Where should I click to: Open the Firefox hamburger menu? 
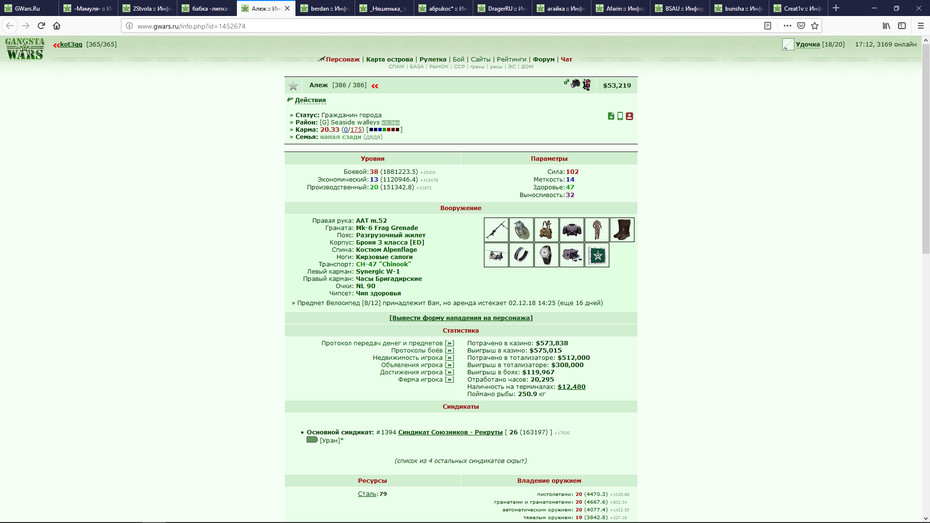click(x=921, y=25)
